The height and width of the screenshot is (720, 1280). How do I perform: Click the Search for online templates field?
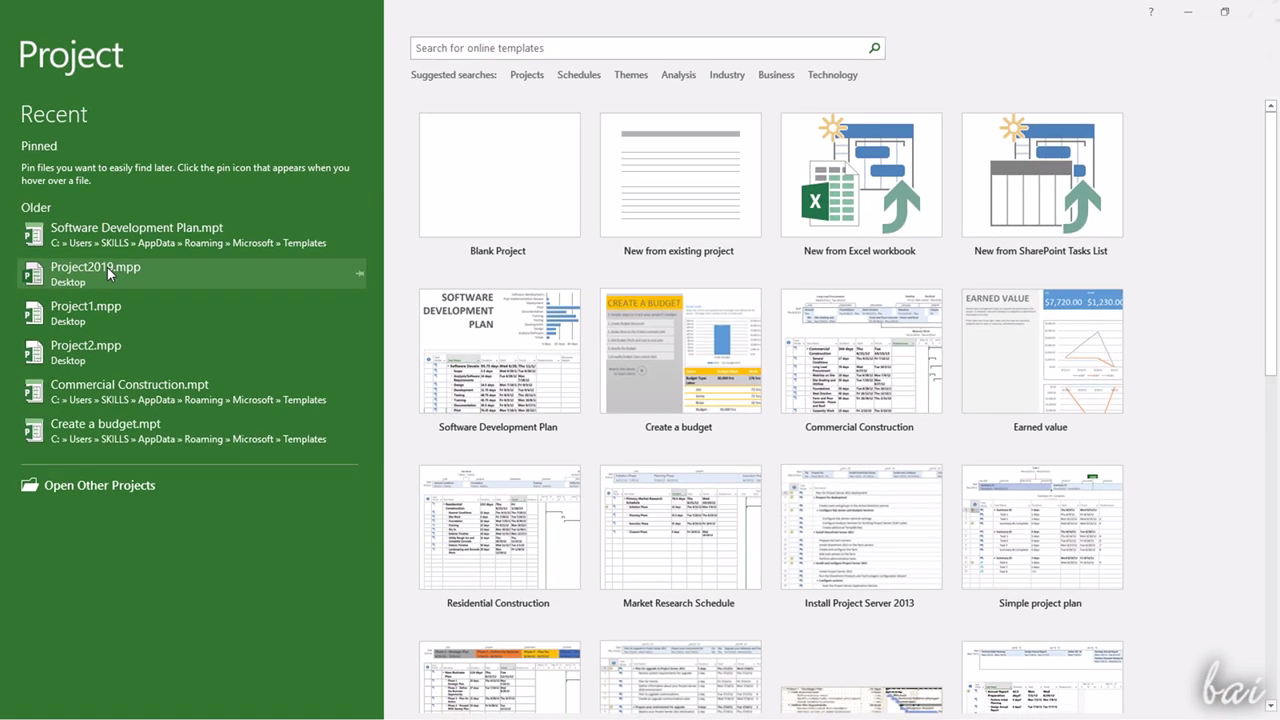(x=637, y=48)
